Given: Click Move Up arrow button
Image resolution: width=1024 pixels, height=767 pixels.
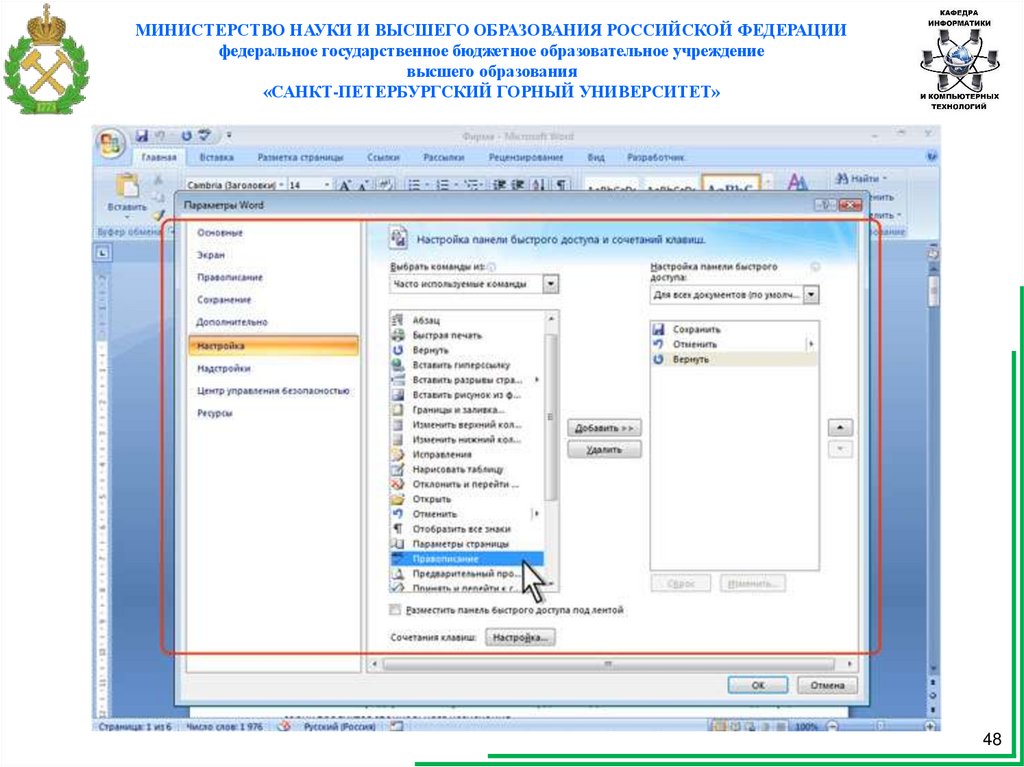Looking at the screenshot, I should (x=840, y=428).
